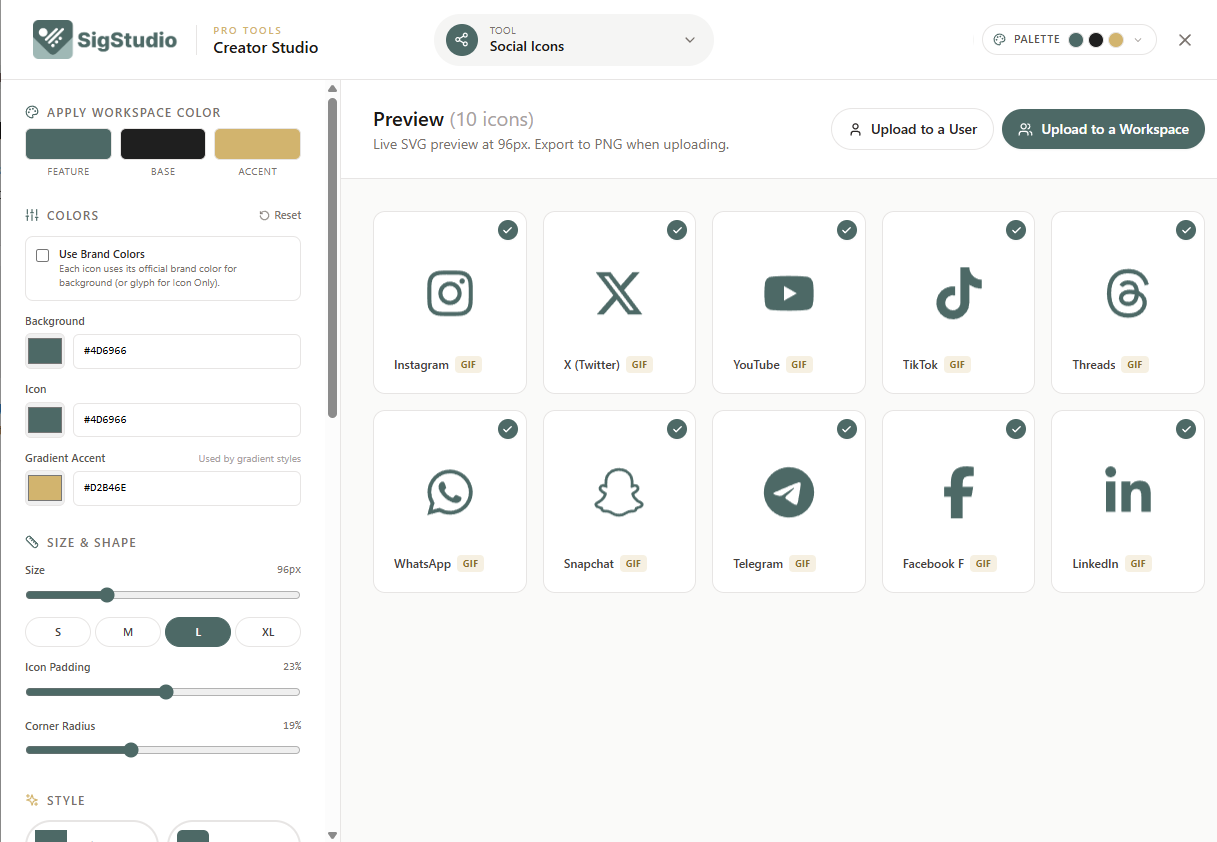This screenshot has width=1217, height=842.
Task: Deselect the LinkedIn card checkmark
Action: point(1186,429)
